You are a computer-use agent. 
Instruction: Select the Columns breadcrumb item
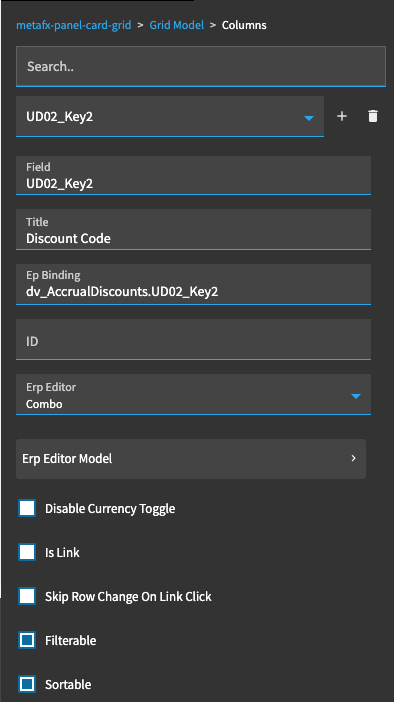244,25
